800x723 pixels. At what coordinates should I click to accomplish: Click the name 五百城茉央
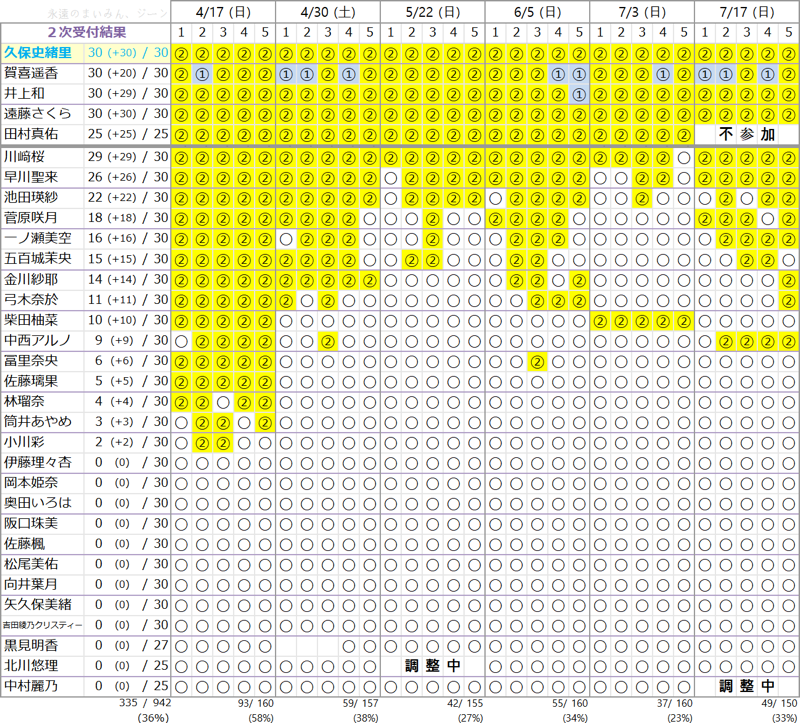pos(38,259)
